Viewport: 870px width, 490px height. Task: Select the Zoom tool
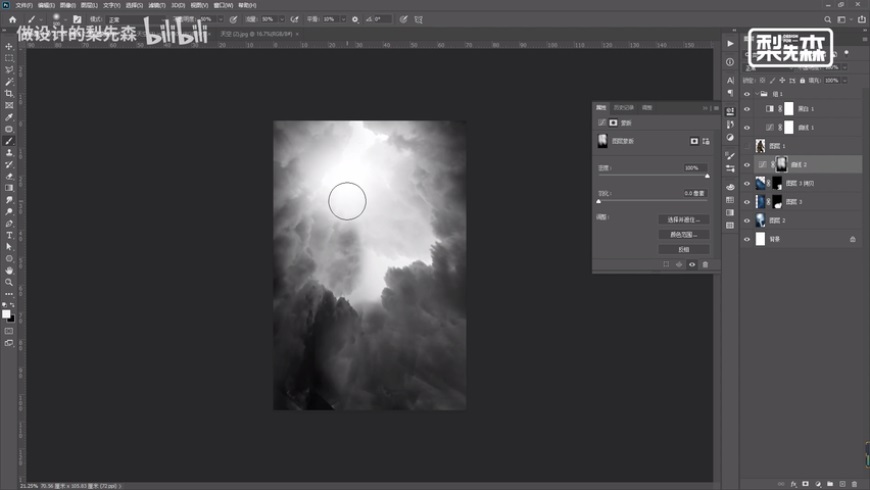pyautogui.click(x=9, y=281)
